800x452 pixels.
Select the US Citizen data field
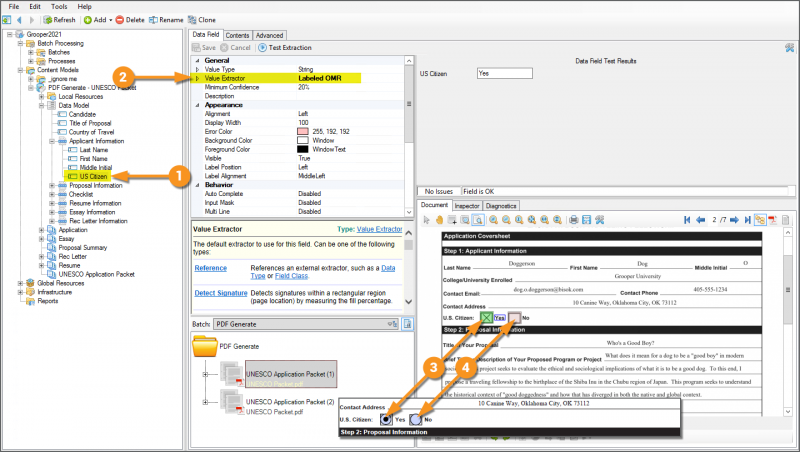click(x=93, y=177)
